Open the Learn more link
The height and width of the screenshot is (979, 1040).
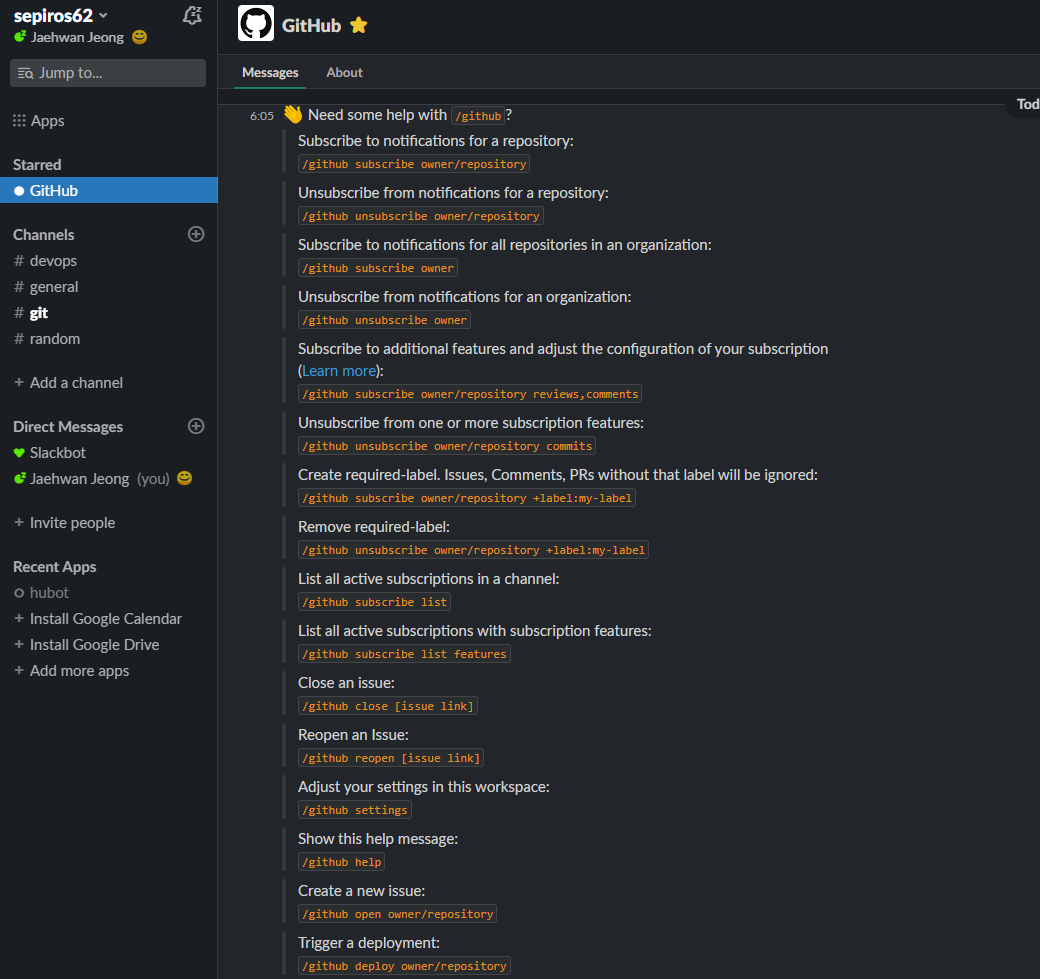click(339, 371)
